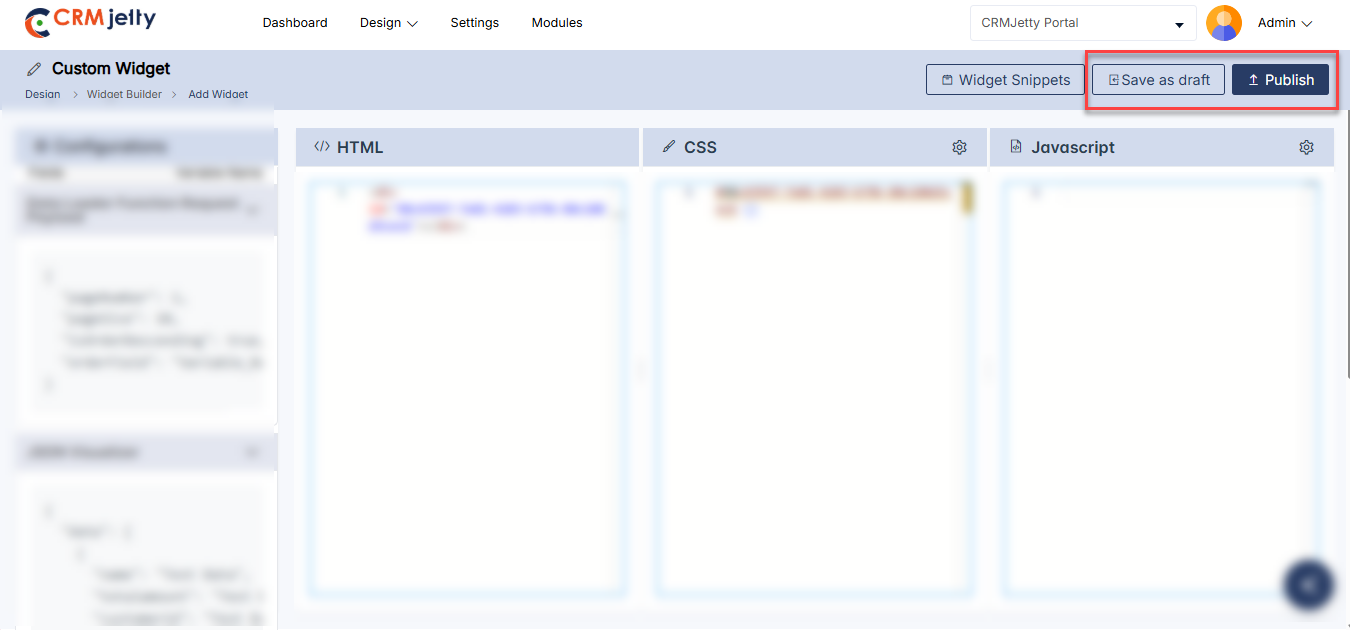Open the CRMJetty Portal selector
This screenshot has height=630, width=1350.
1082,23
